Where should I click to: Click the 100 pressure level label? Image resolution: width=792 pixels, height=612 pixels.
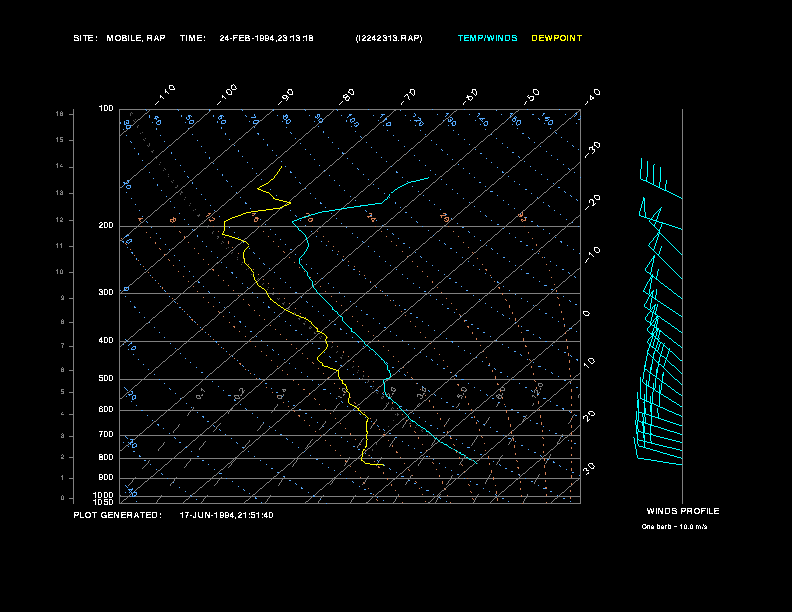pyautogui.click(x=106, y=109)
